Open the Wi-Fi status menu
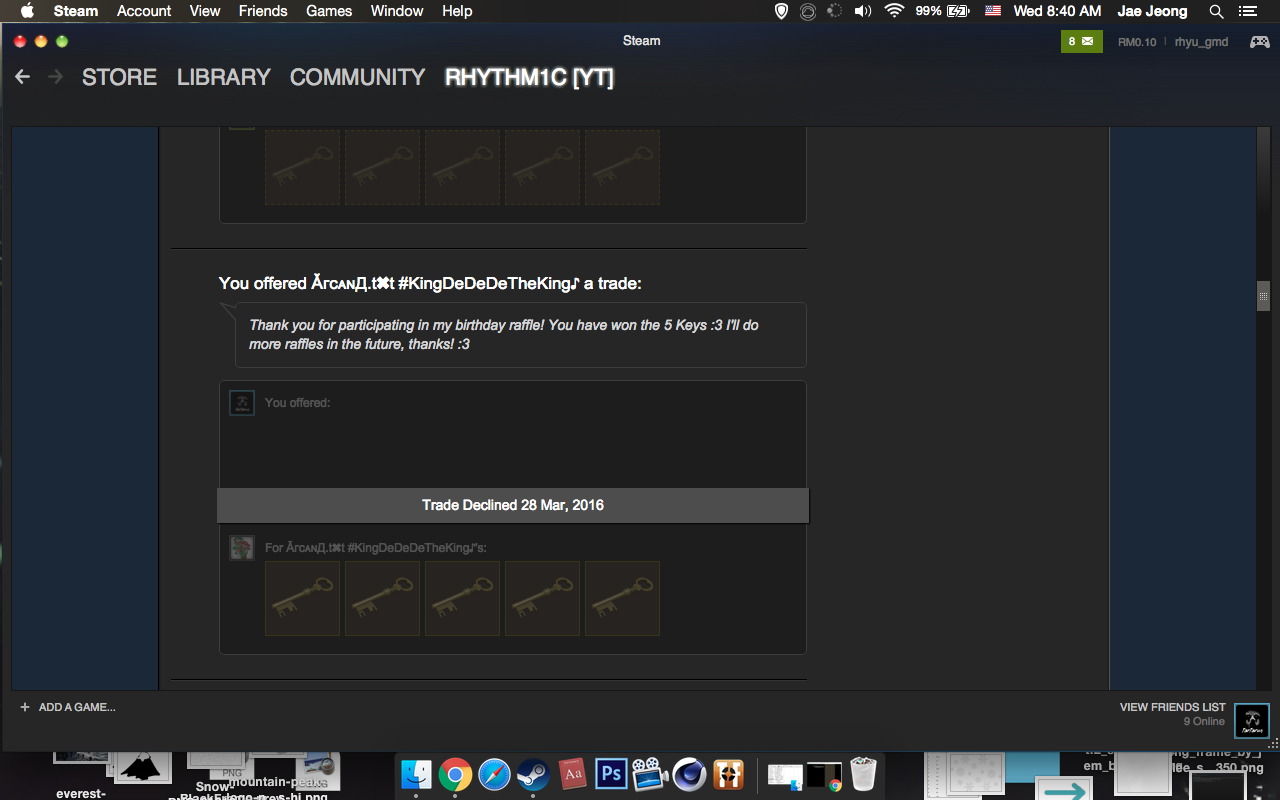Image resolution: width=1280 pixels, height=800 pixels. (894, 11)
